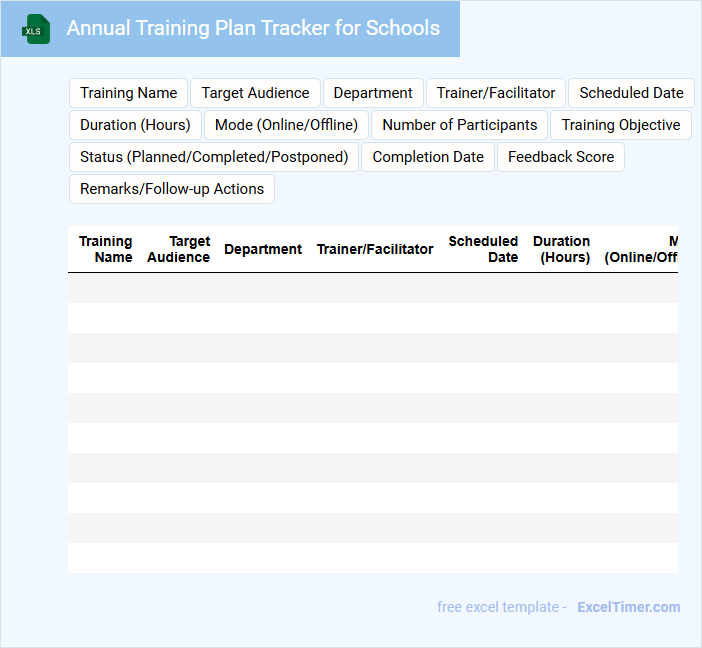702x648 pixels.
Task: Open the ExcelTimer.com link
Action: [x=629, y=607]
